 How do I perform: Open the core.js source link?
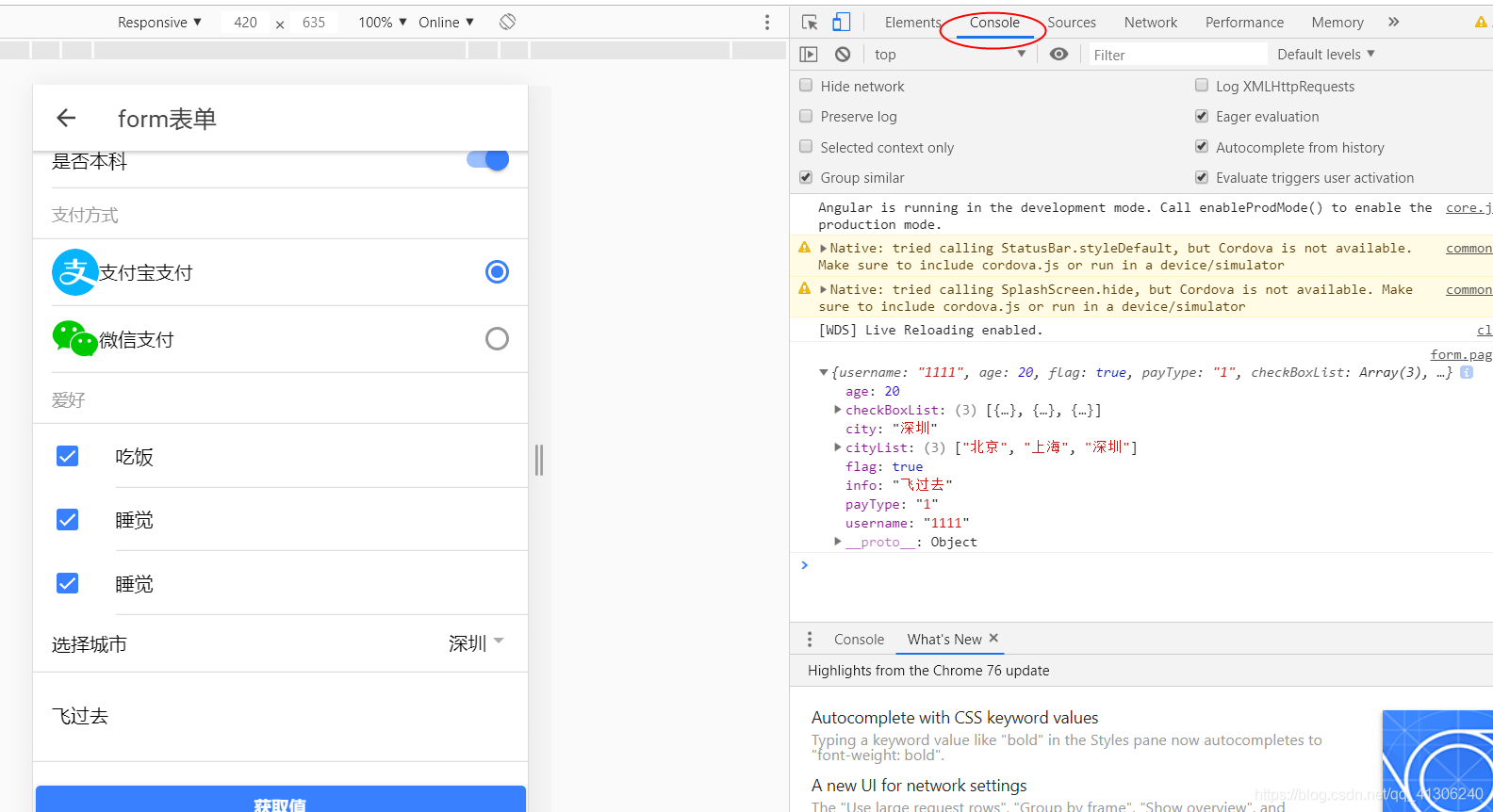tap(1468, 207)
